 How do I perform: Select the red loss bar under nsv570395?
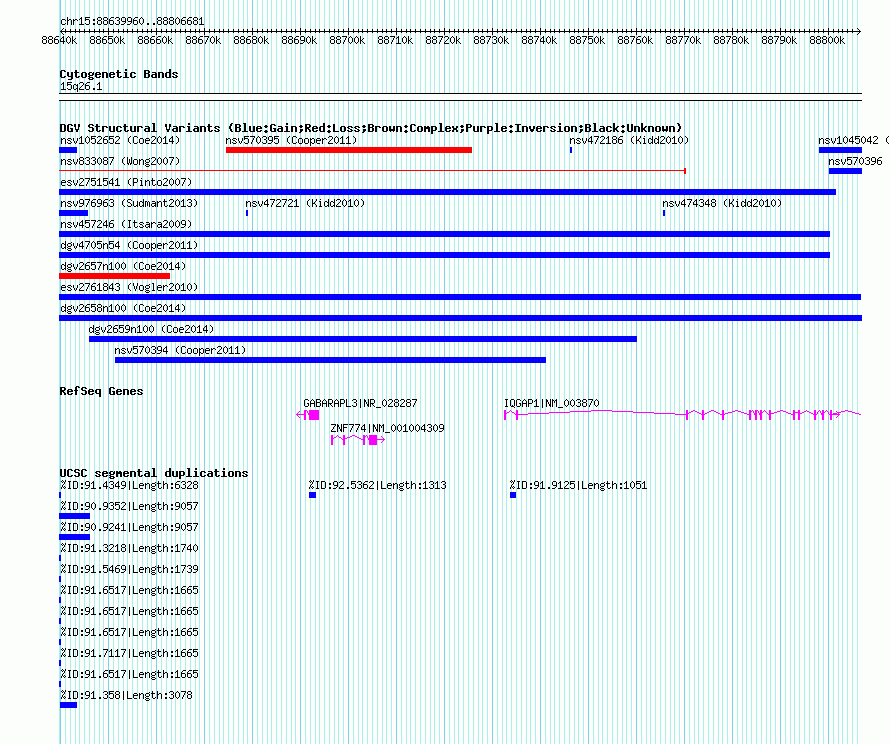click(x=349, y=150)
